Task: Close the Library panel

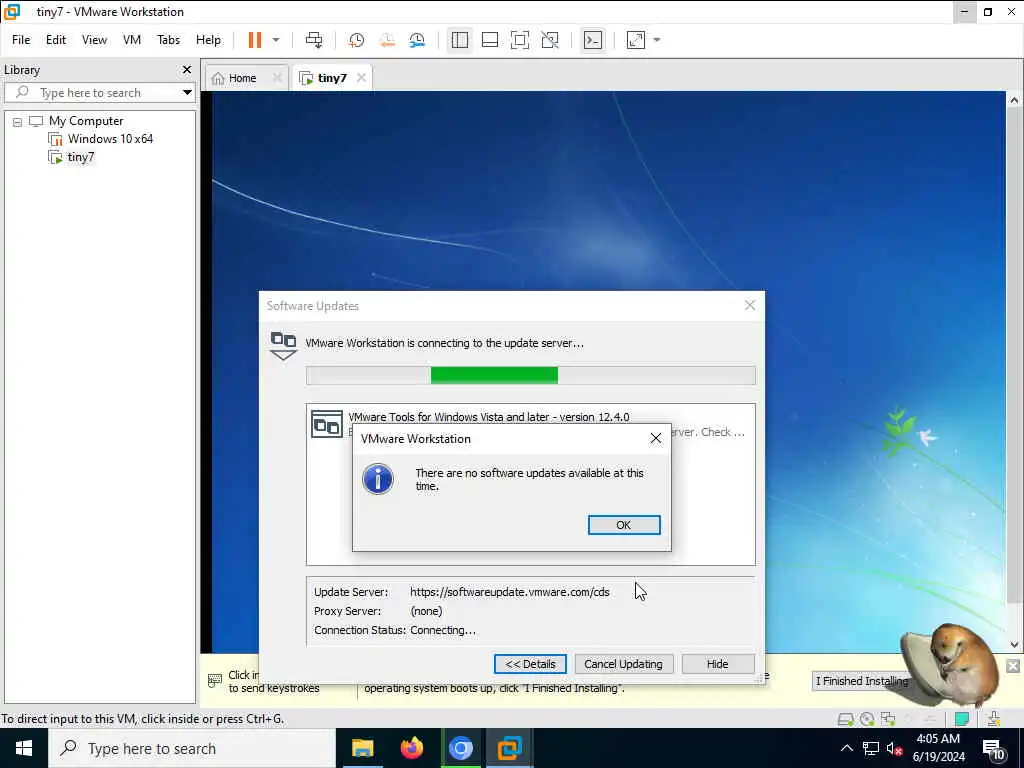Action: click(187, 69)
